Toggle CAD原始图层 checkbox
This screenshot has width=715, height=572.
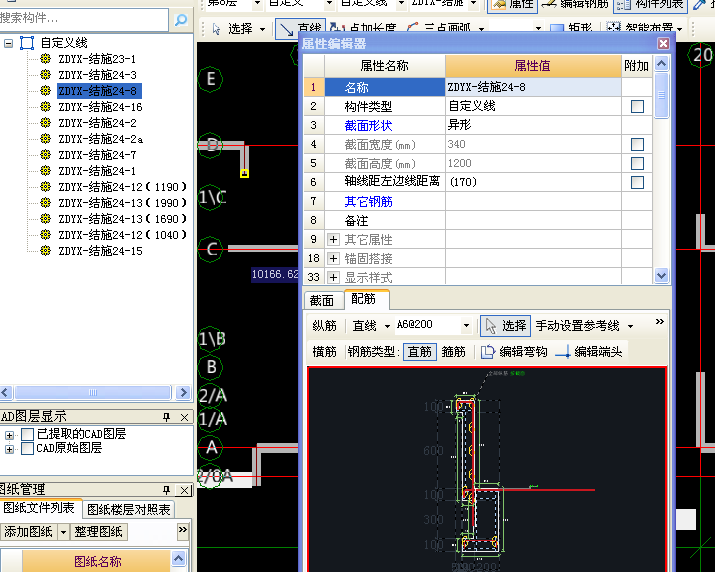tap(27, 448)
